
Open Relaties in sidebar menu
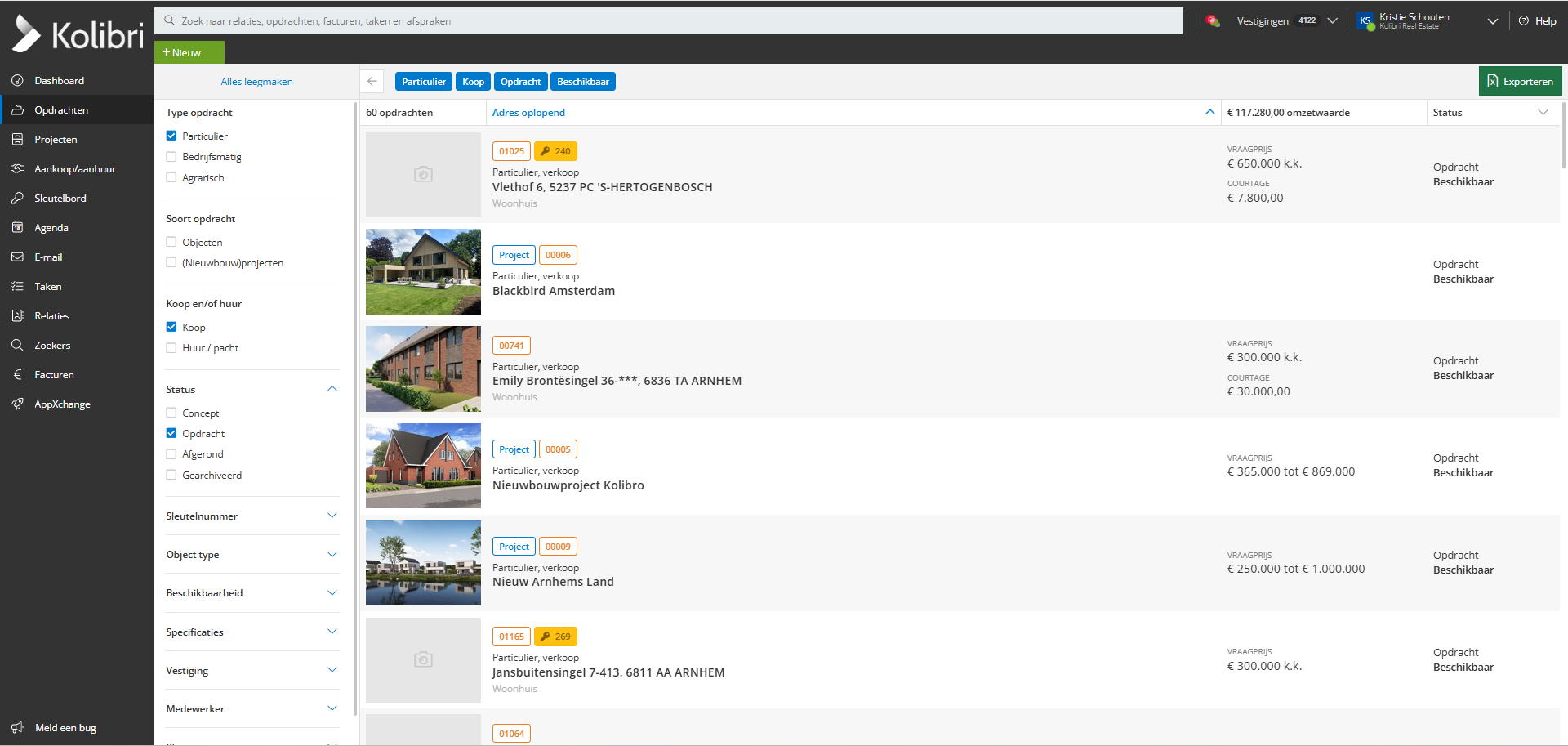51,316
